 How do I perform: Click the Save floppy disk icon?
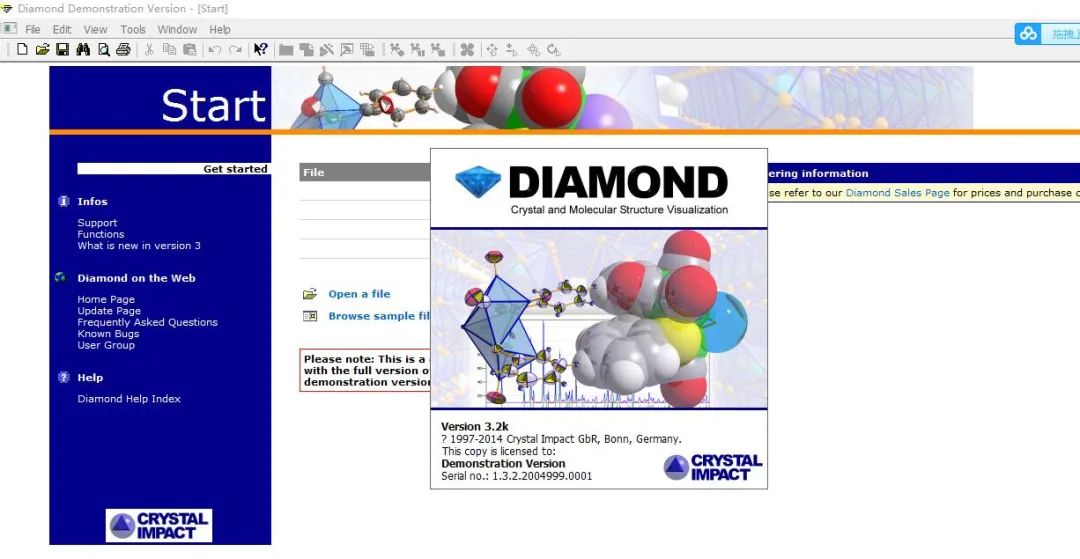pos(63,50)
